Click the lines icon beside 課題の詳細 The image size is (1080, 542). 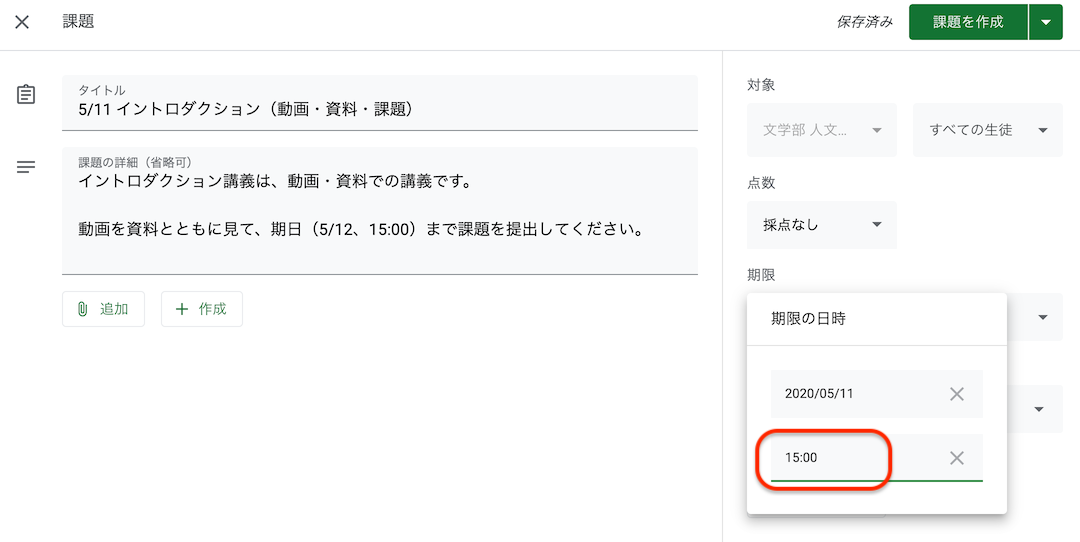point(25,167)
